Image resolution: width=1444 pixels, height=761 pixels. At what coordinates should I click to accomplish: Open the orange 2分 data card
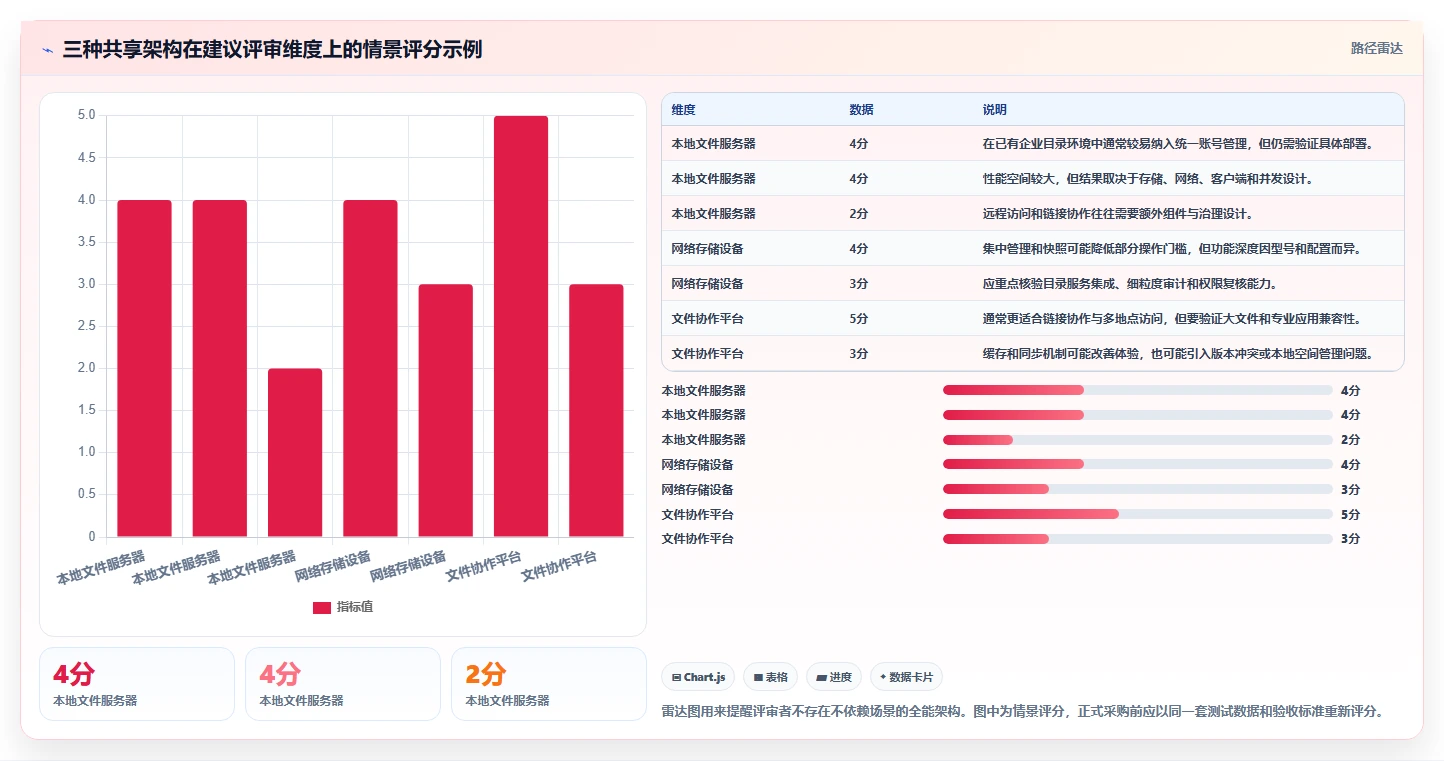click(x=549, y=684)
